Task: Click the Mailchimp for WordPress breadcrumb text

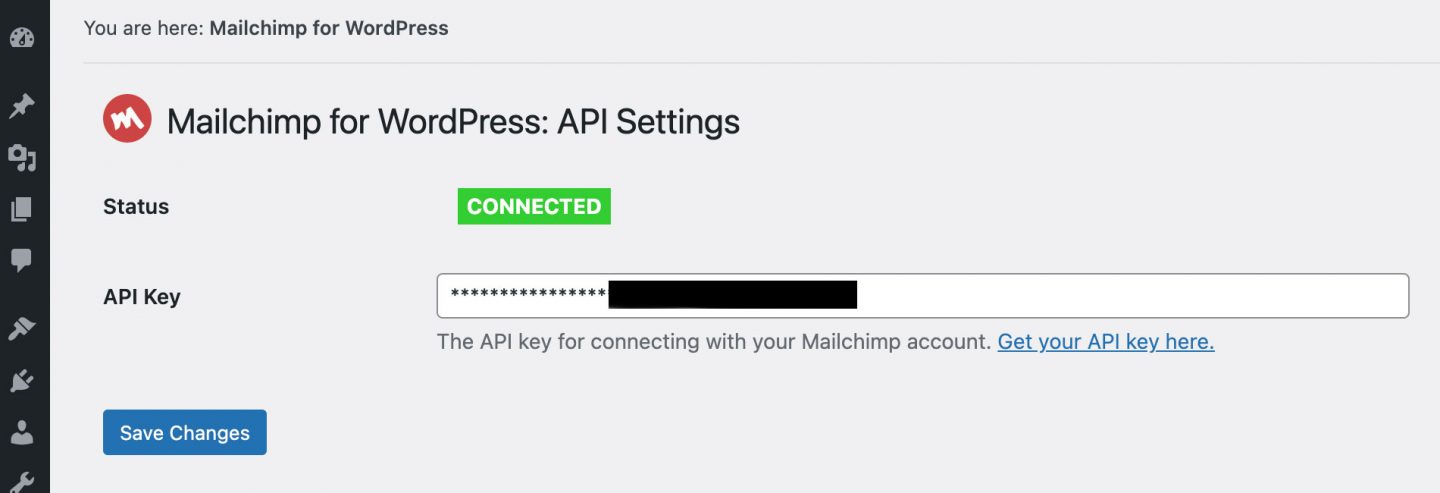Action: click(329, 28)
